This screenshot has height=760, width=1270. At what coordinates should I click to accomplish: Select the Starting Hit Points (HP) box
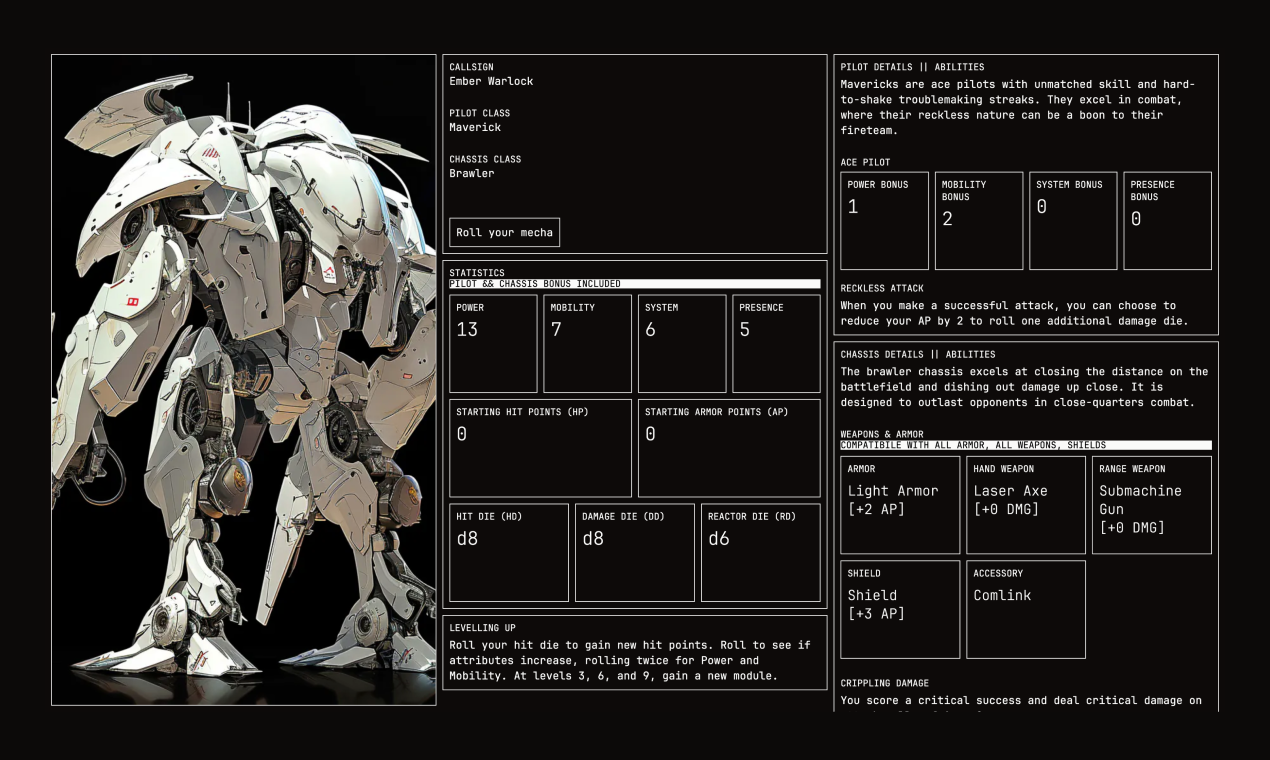point(540,448)
